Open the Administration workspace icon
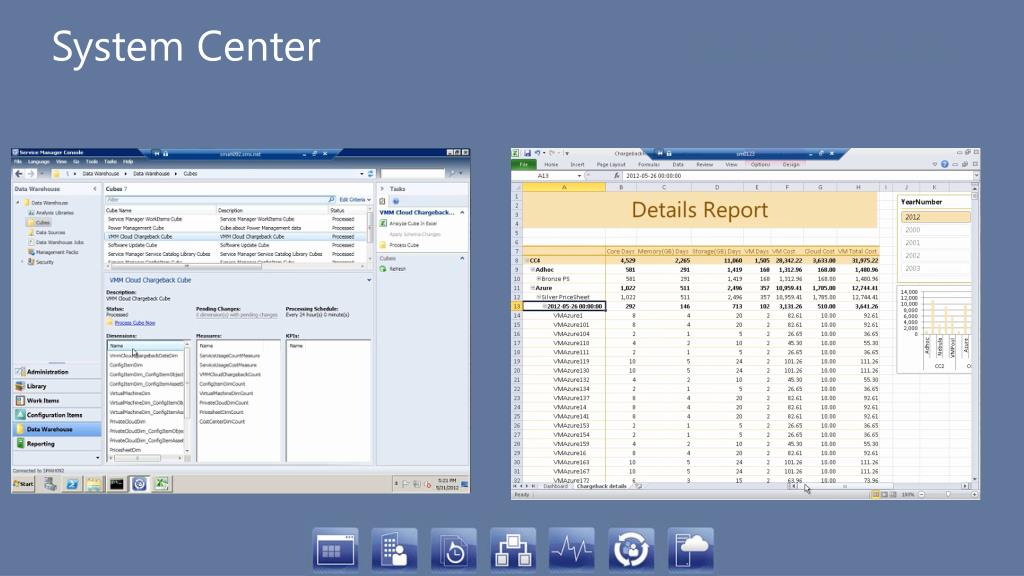 tap(20, 372)
